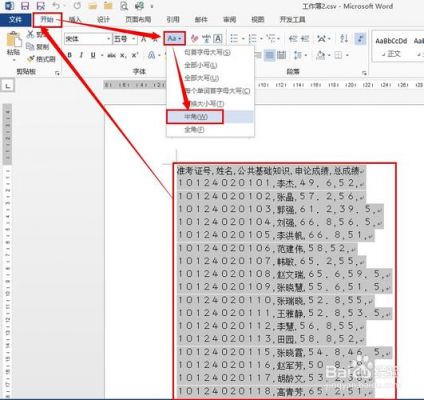Switch to the 引用 ribbon tab
Image resolution: width=424 pixels, height=400 pixels.
[173, 20]
